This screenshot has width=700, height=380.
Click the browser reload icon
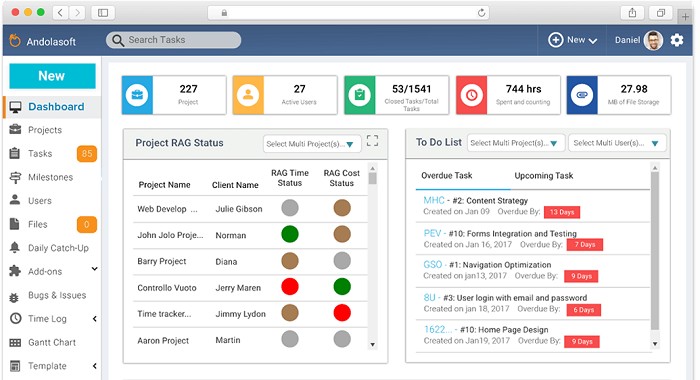click(x=481, y=13)
